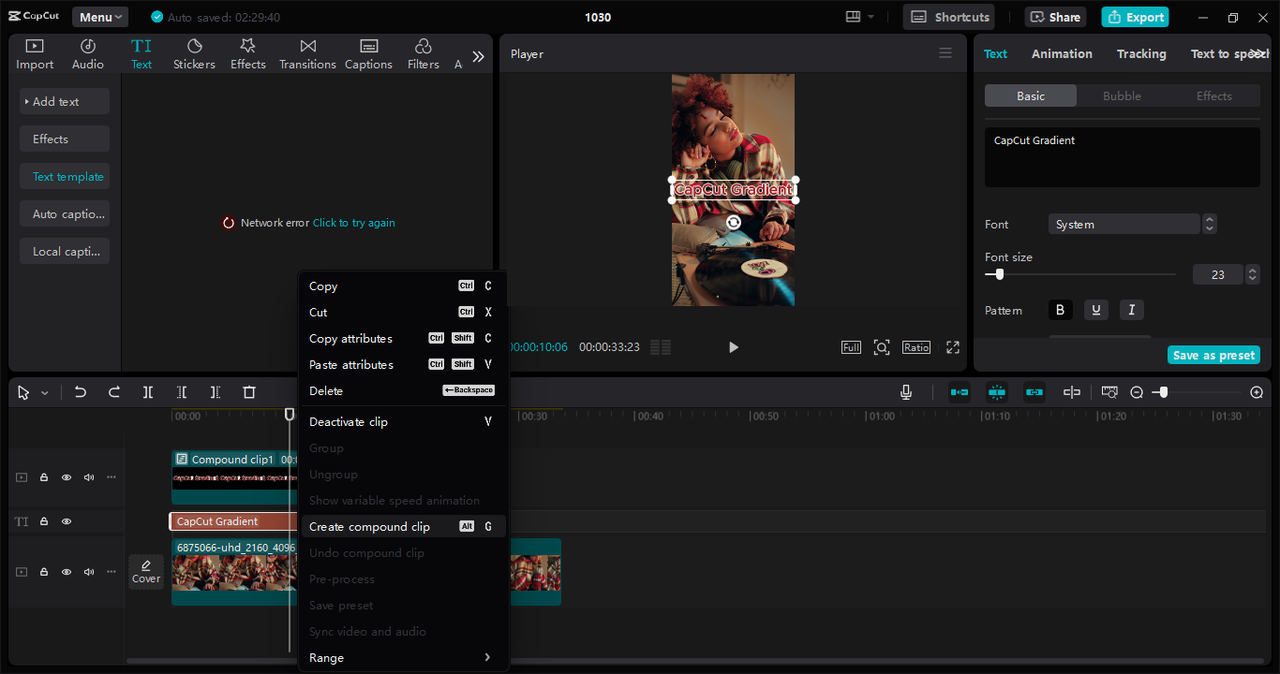Toggle Italic text pattern
Viewport: 1280px width, 674px height.
(1132, 310)
